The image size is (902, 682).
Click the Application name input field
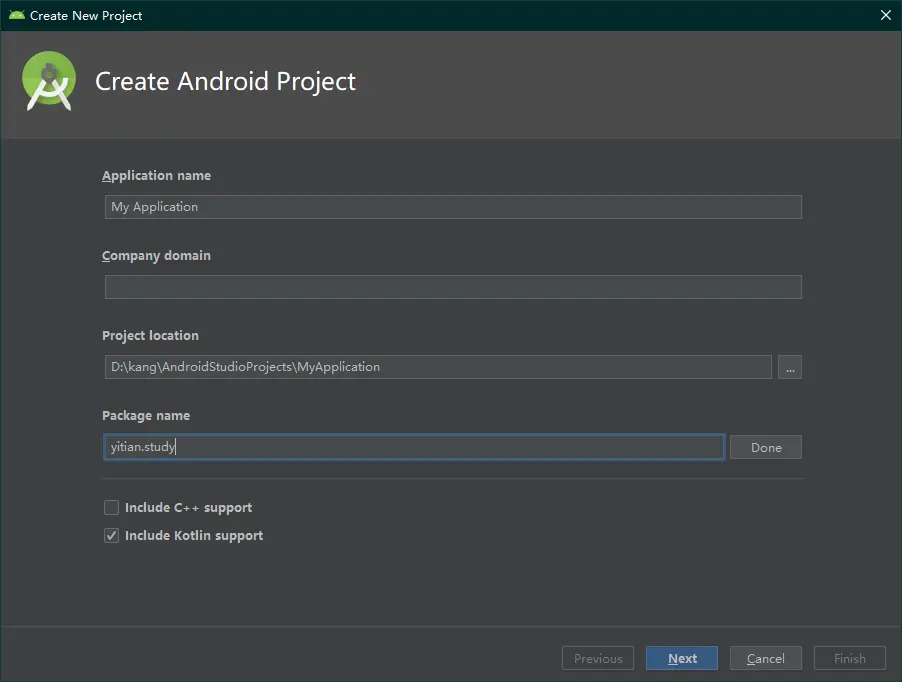[453, 206]
